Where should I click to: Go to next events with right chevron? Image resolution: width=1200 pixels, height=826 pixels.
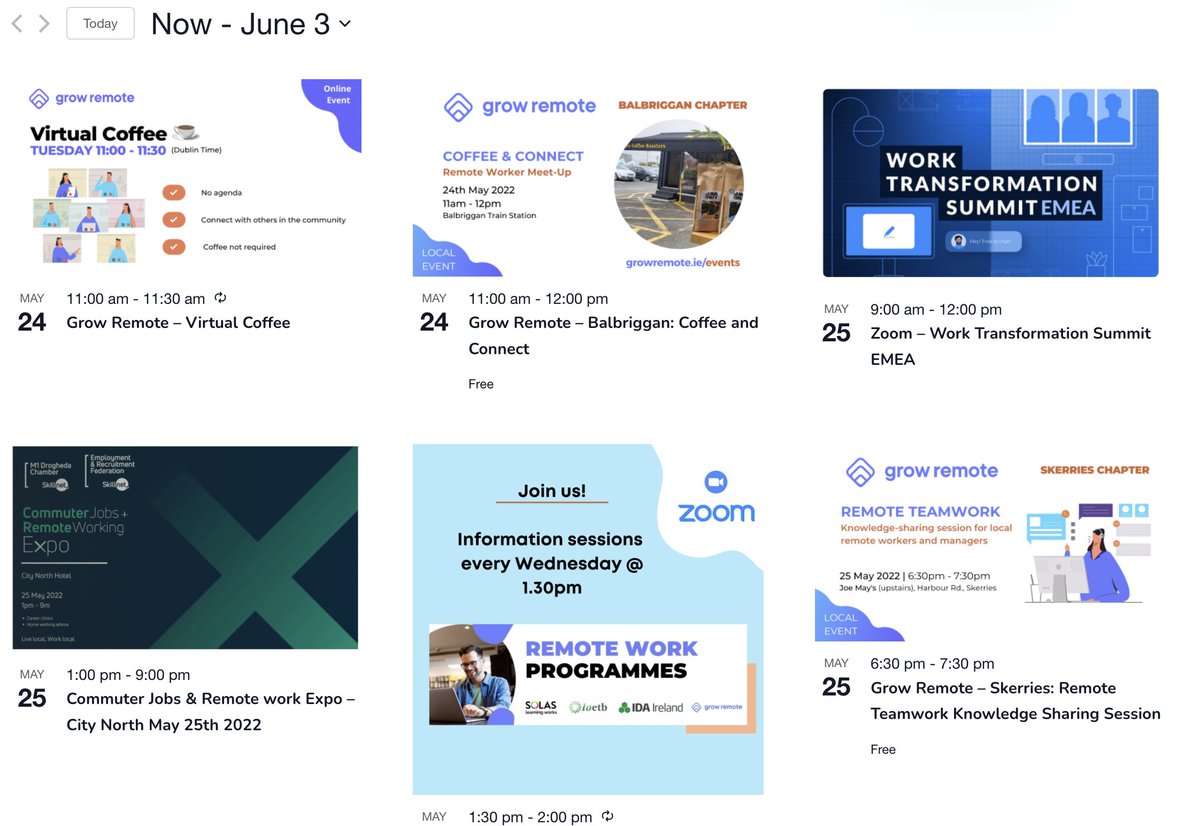[44, 23]
